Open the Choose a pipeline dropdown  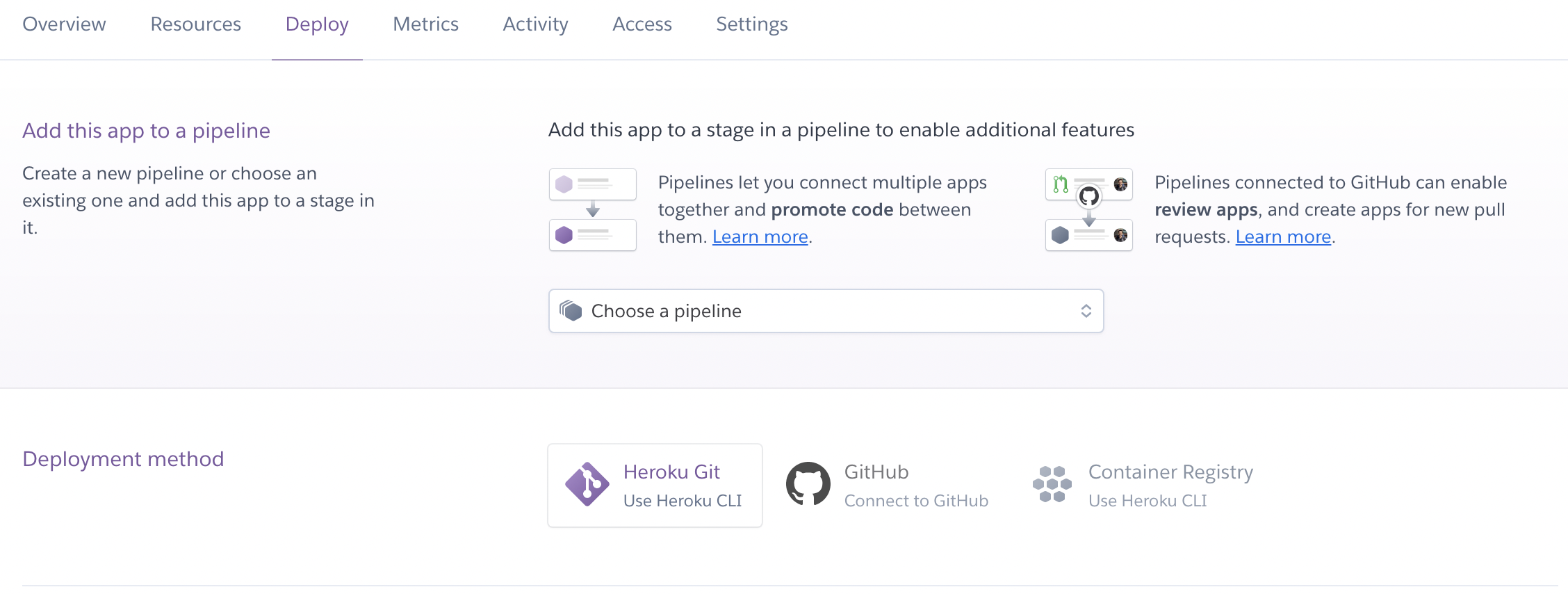pyautogui.click(x=826, y=311)
